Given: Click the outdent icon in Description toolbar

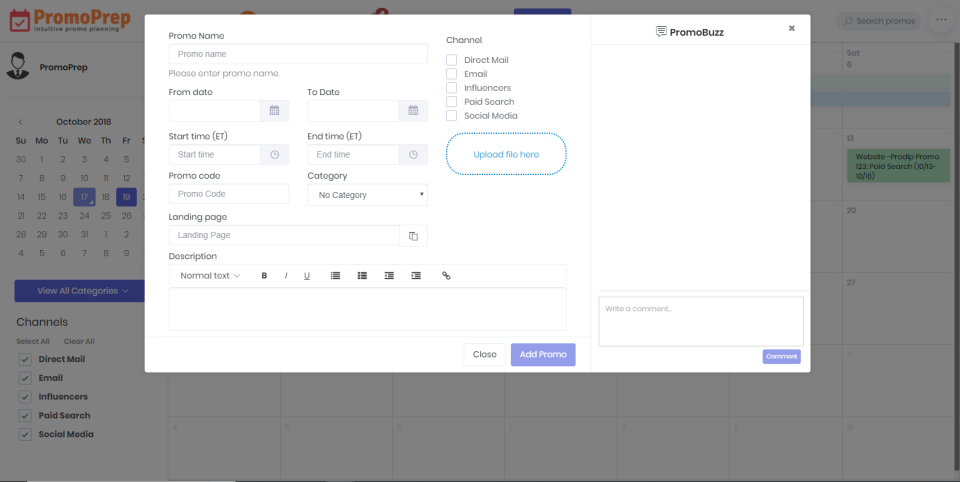Looking at the screenshot, I should 389,276.
